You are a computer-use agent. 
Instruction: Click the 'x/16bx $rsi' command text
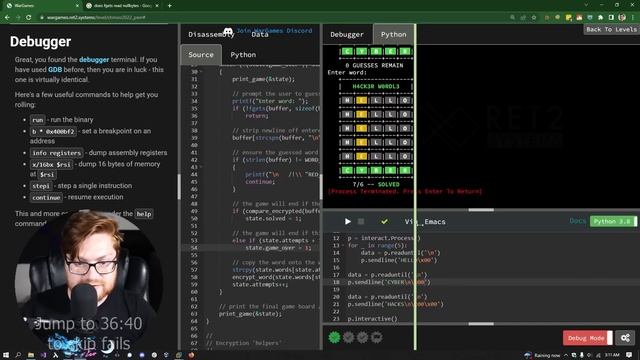(51, 164)
